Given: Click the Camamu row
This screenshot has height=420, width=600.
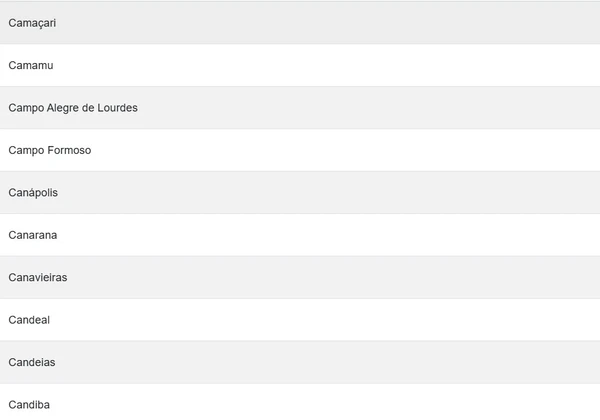Looking at the screenshot, I should pyautogui.click(x=31, y=65).
